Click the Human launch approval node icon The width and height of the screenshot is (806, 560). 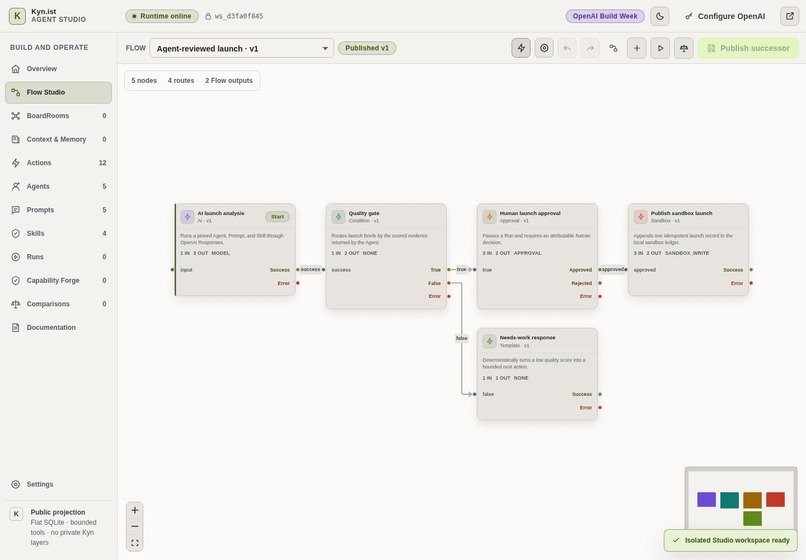pos(489,216)
